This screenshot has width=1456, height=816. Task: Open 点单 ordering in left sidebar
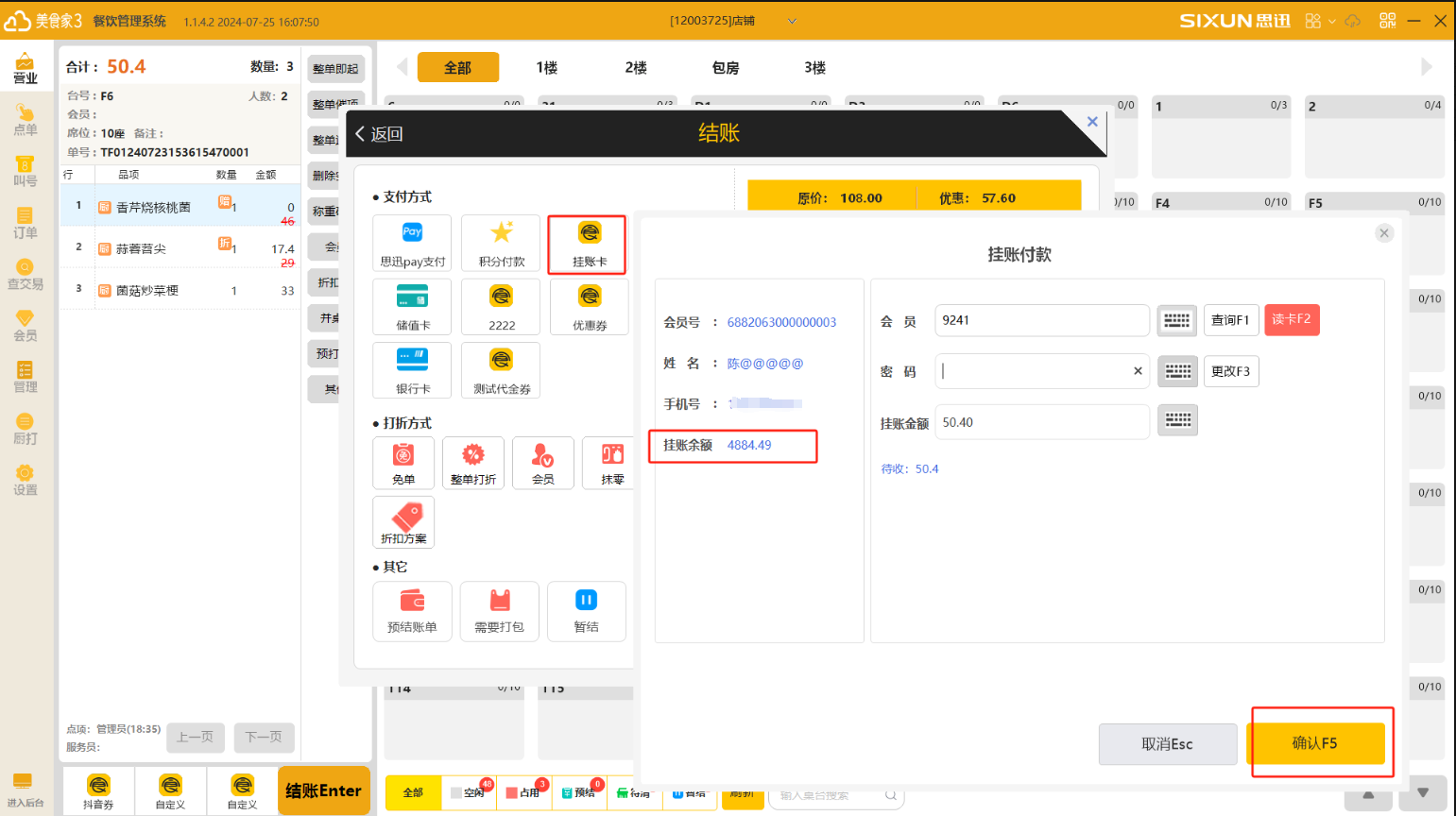coord(26,120)
